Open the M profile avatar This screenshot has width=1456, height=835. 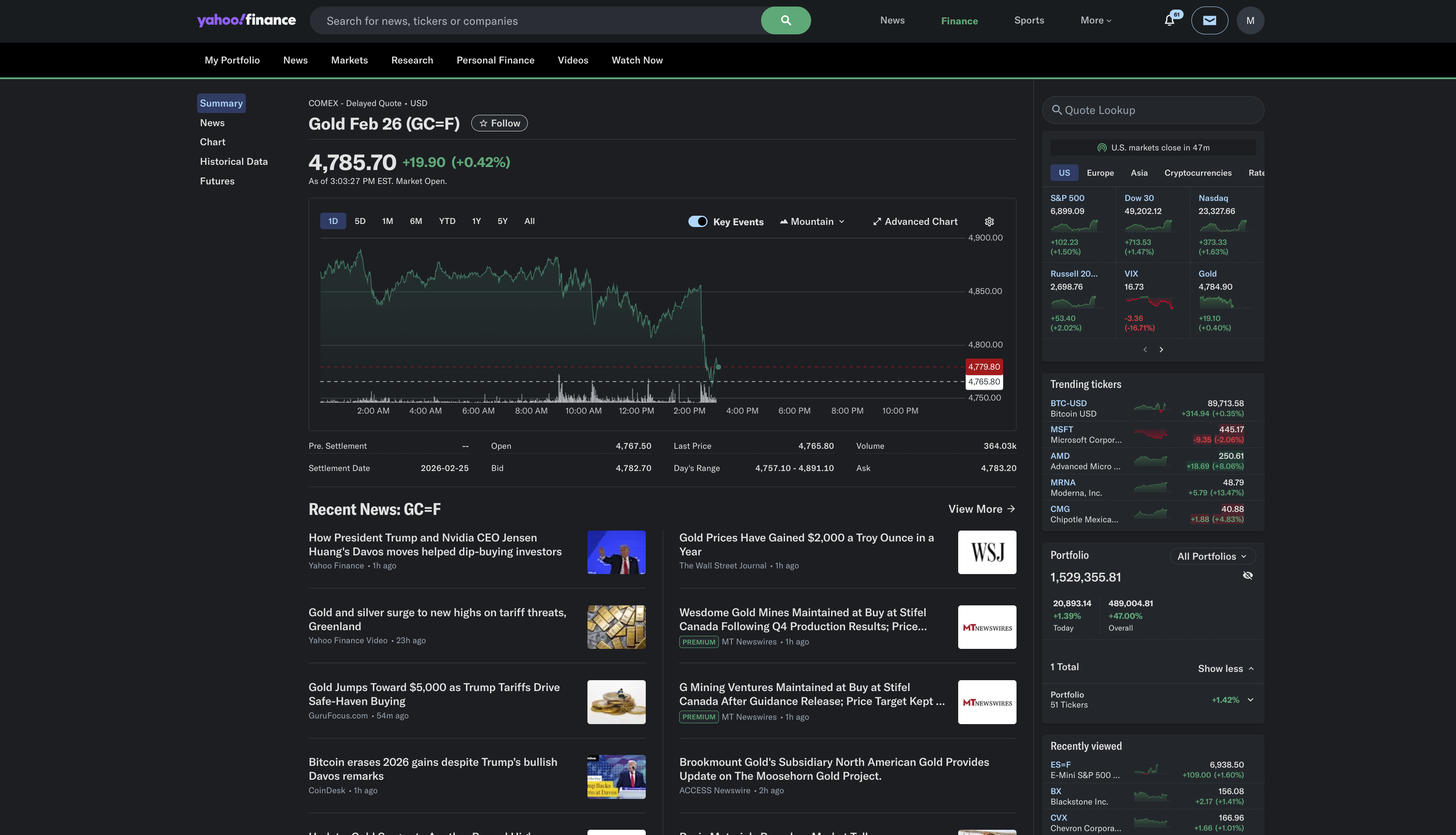click(x=1250, y=20)
